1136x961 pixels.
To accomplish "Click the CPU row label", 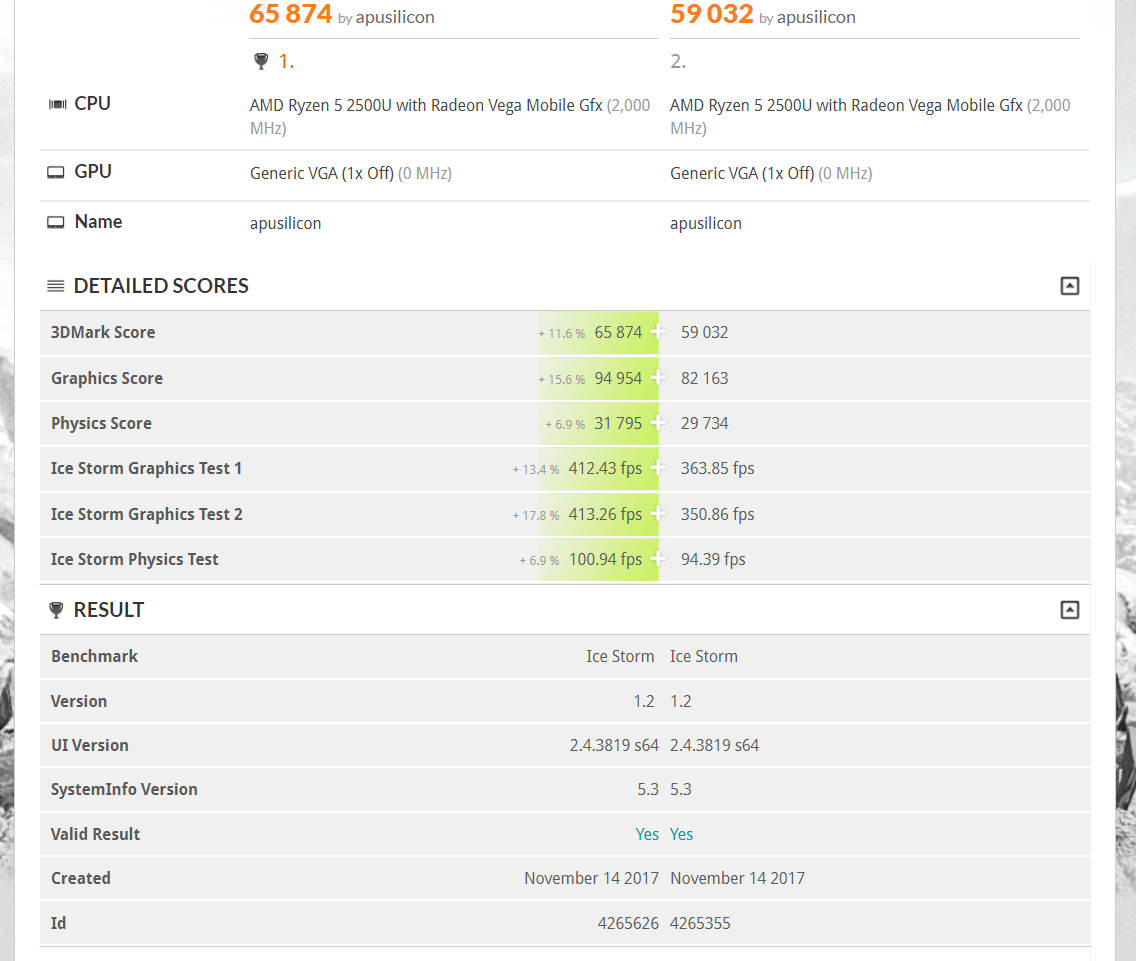I will click(x=93, y=104).
